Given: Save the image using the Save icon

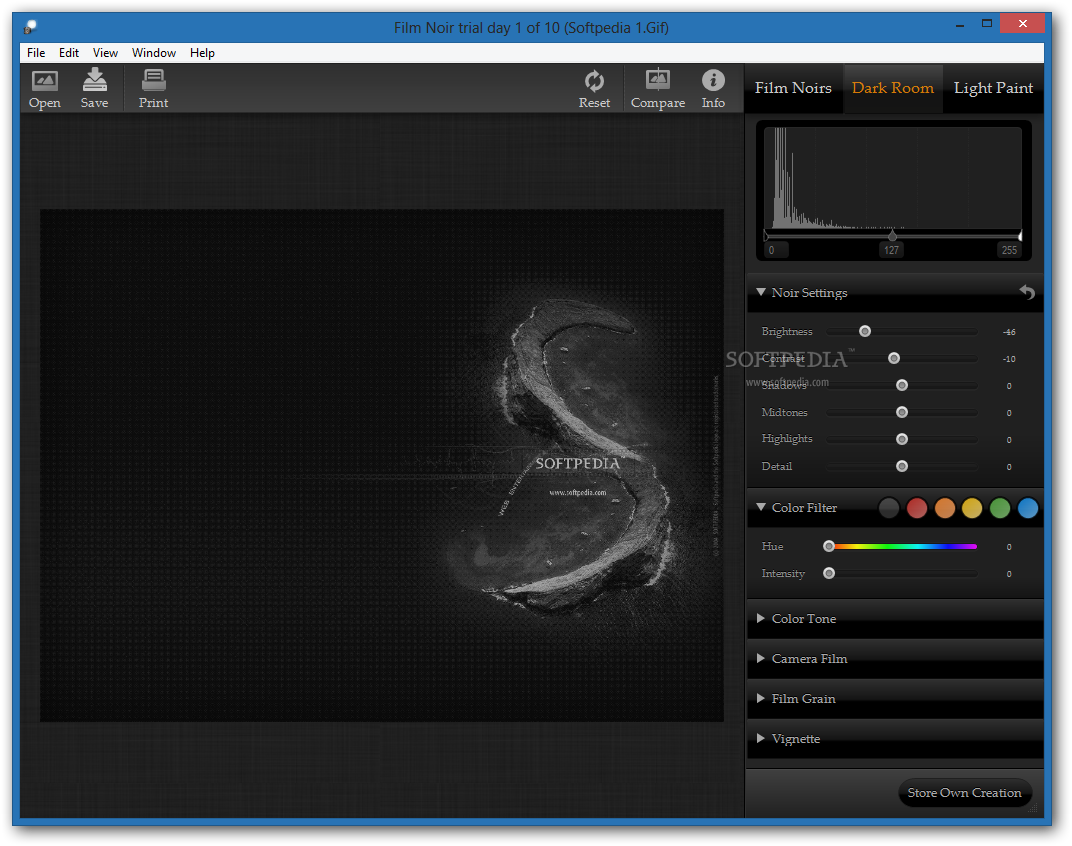Looking at the screenshot, I should [94, 89].
